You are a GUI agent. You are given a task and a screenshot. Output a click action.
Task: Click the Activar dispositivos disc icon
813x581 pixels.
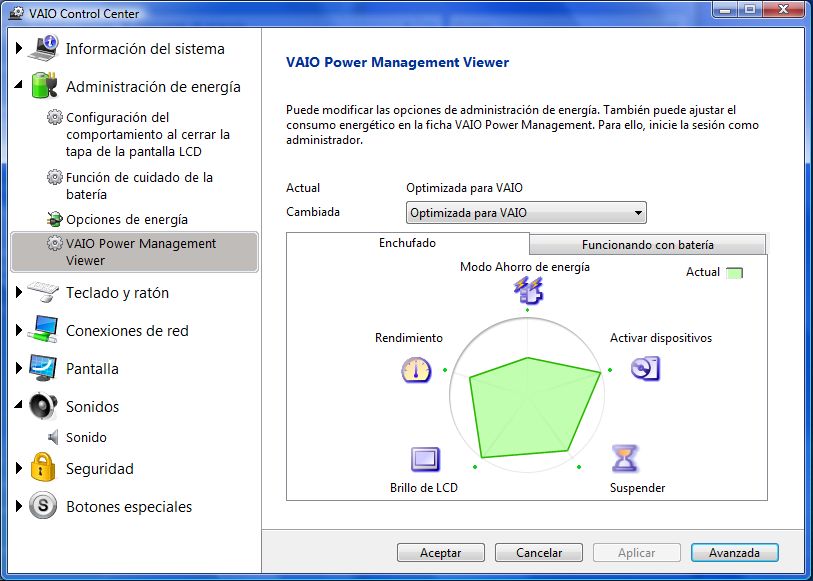click(646, 369)
